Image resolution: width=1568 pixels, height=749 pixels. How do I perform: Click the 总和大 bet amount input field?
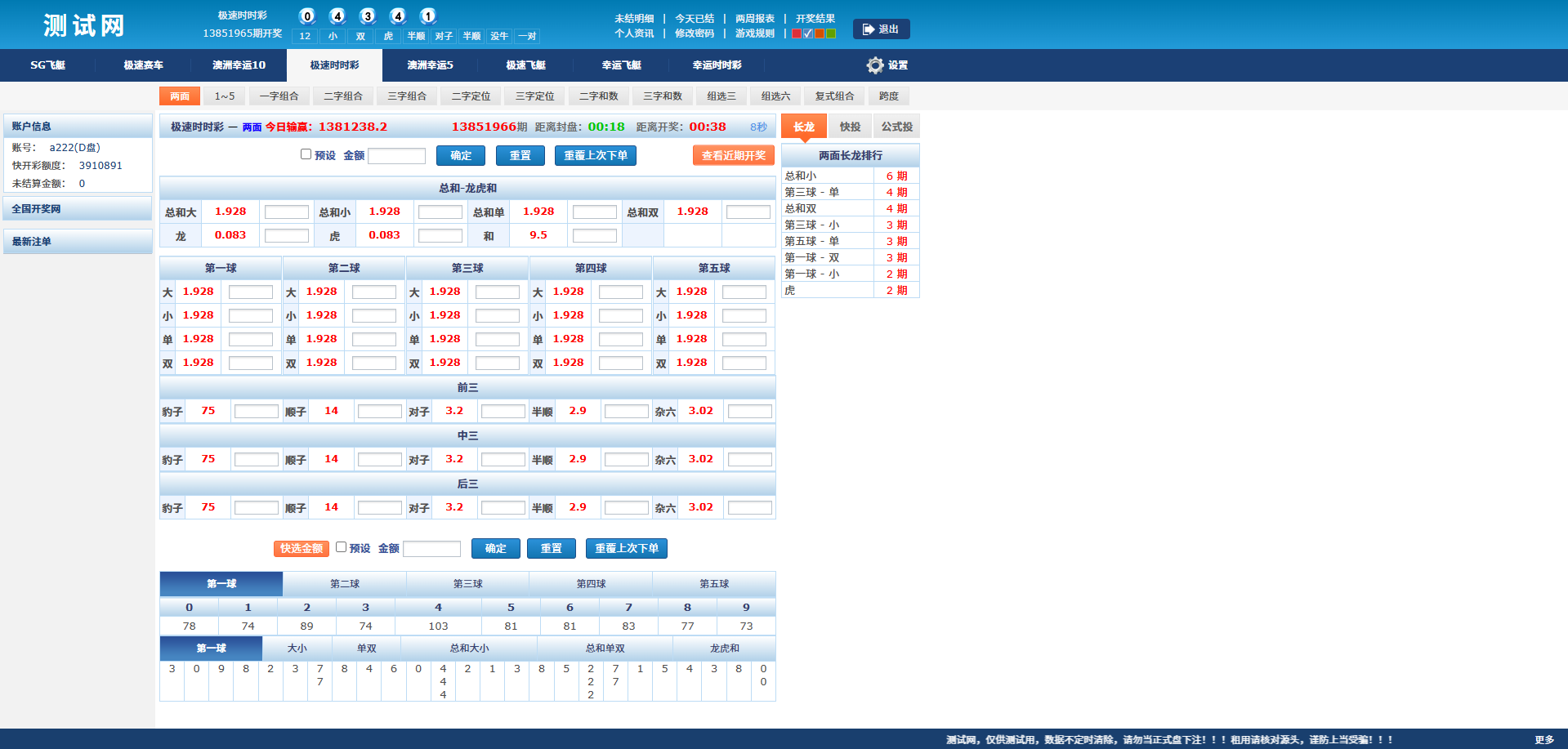(x=286, y=212)
